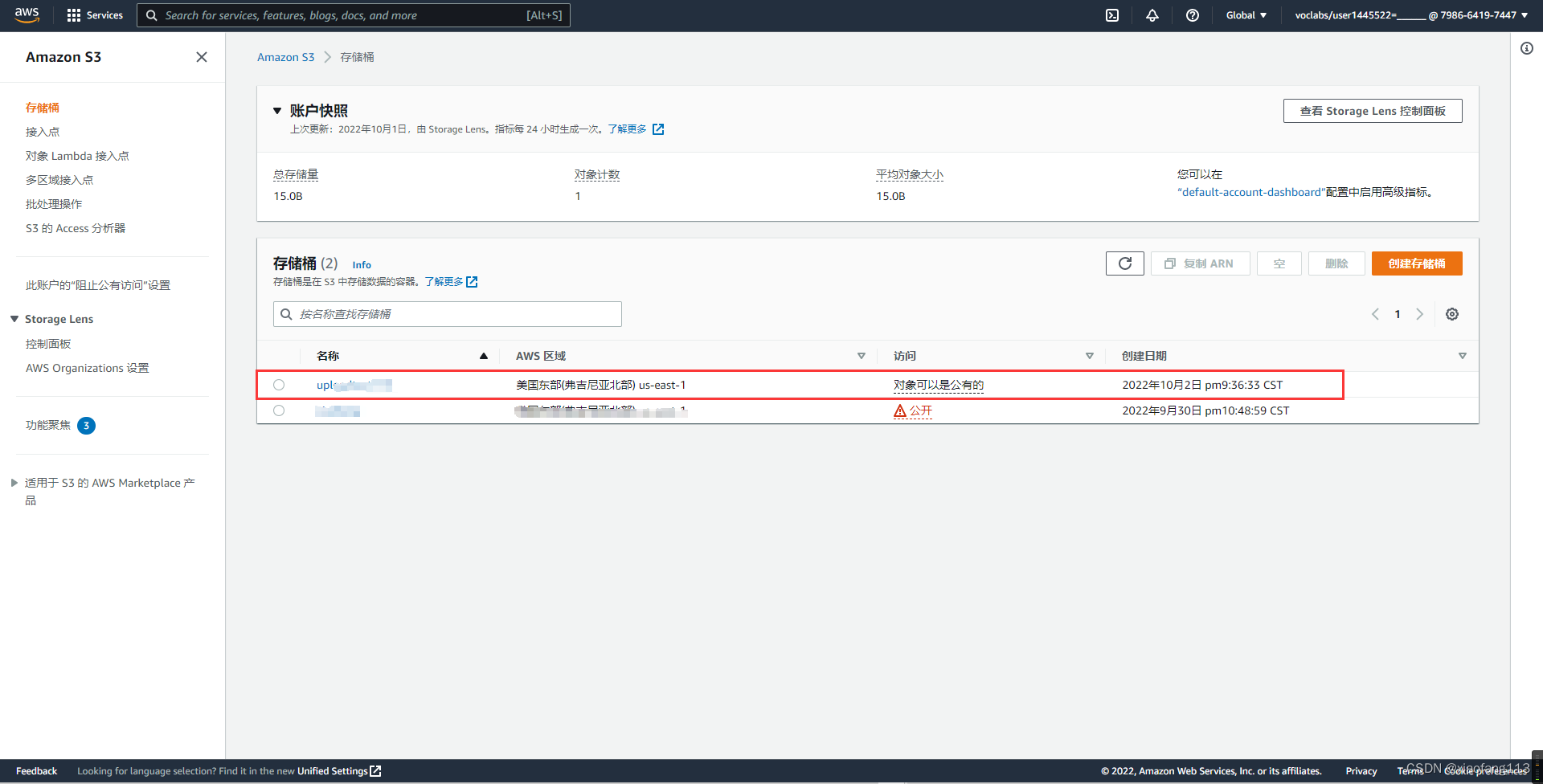Open Storage Lens 控制面板 sidebar item
This screenshot has height=784, width=1543.
click(x=48, y=344)
